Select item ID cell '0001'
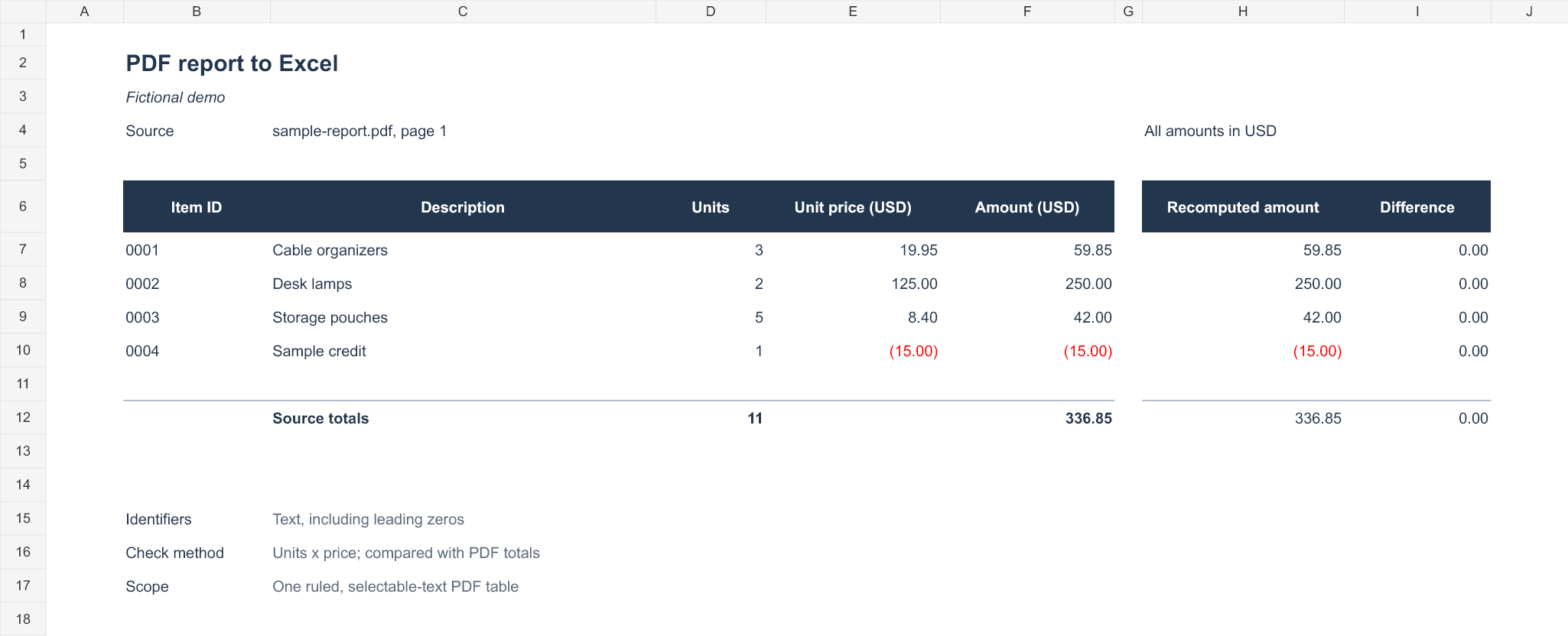The height and width of the screenshot is (636, 1568). coord(197,250)
